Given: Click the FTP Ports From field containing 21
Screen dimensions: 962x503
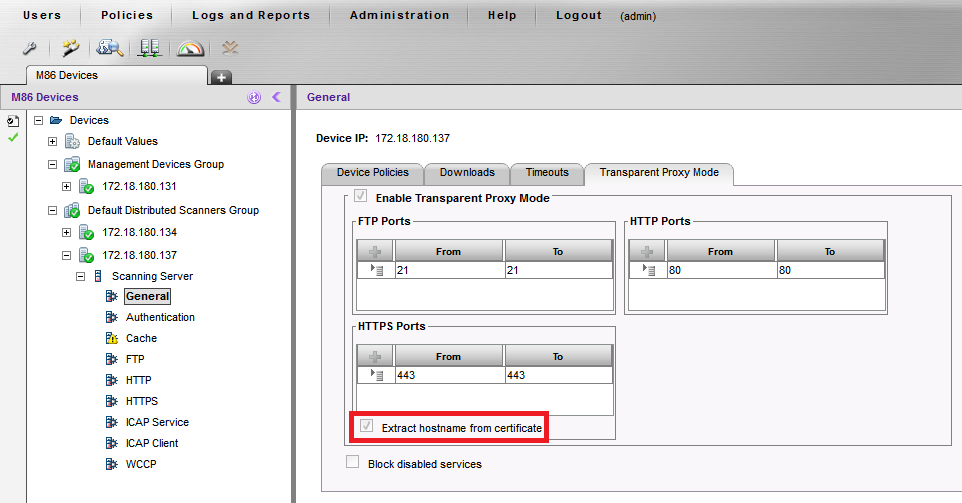Looking at the screenshot, I should pyautogui.click(x=448, y=270).
